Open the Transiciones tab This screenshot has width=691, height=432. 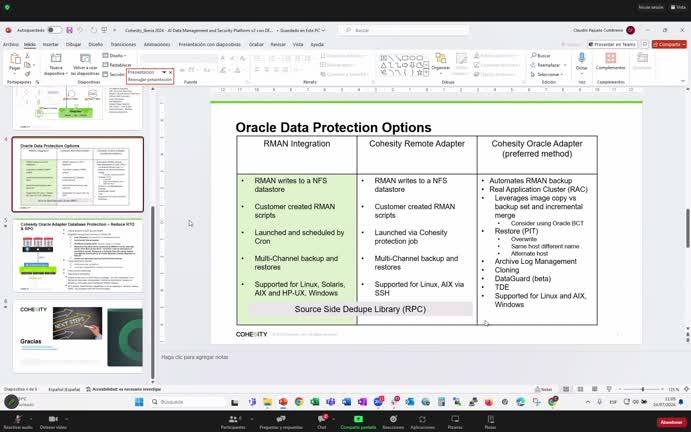[123, 45]
